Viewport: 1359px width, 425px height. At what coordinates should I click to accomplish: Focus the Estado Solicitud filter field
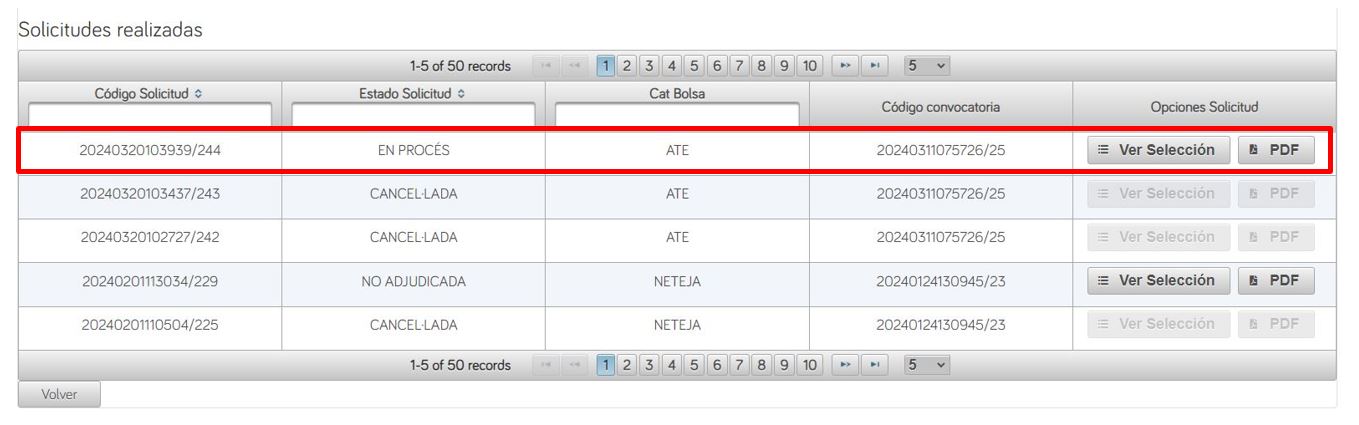coord(413,114)
